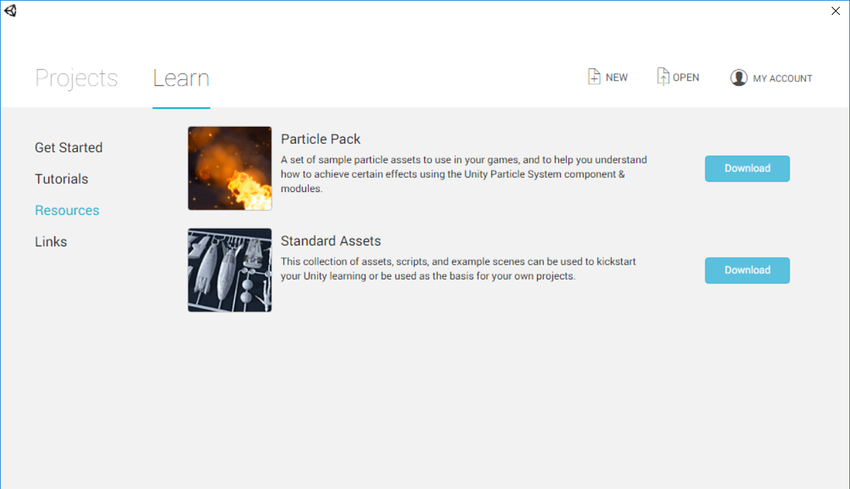850x489 pixels.
Task: Click the My Account avatar icon
Action: pyautogui.click(x=739, y=78)
